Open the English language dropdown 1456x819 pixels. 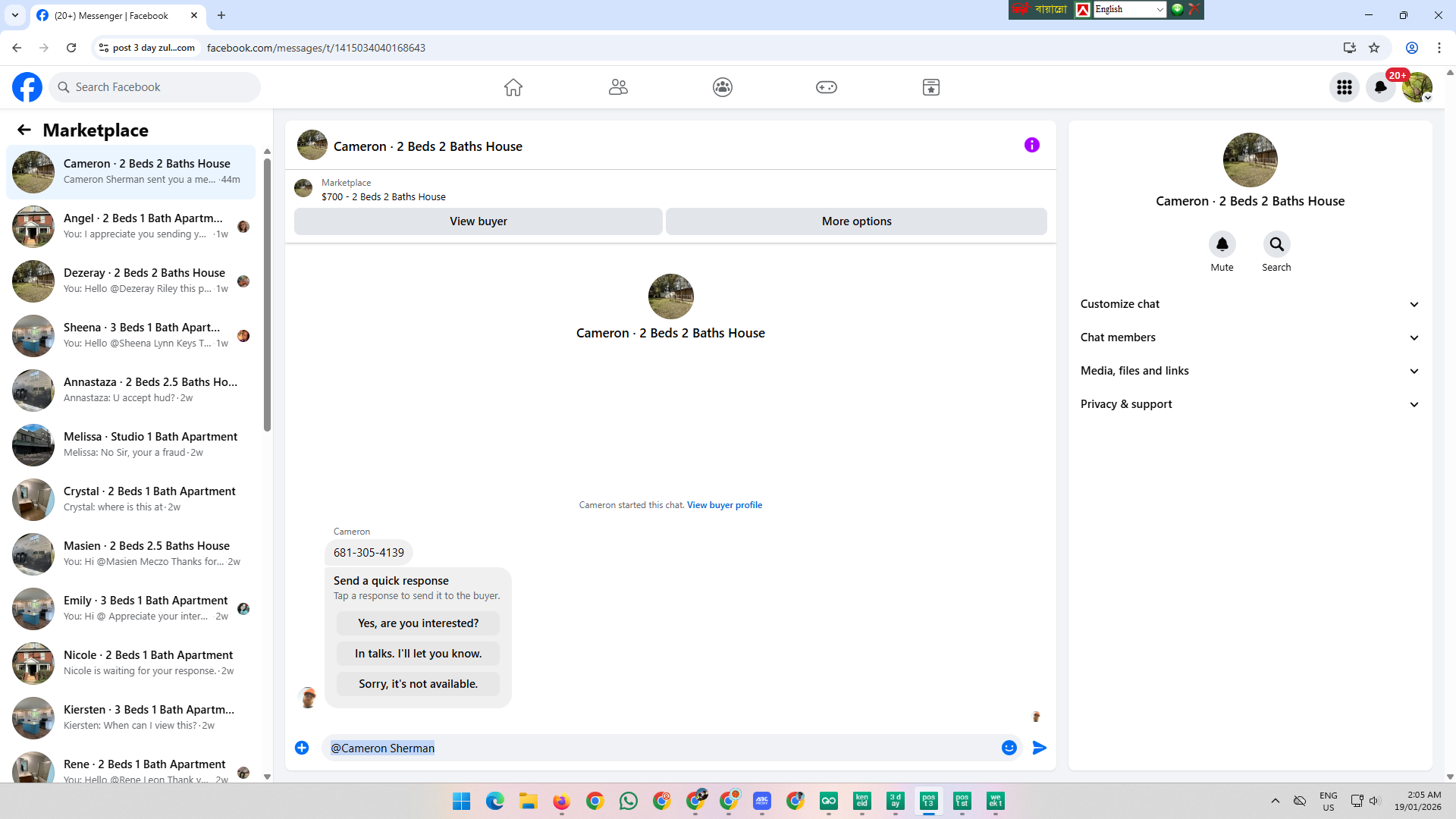click(1129, 9)
